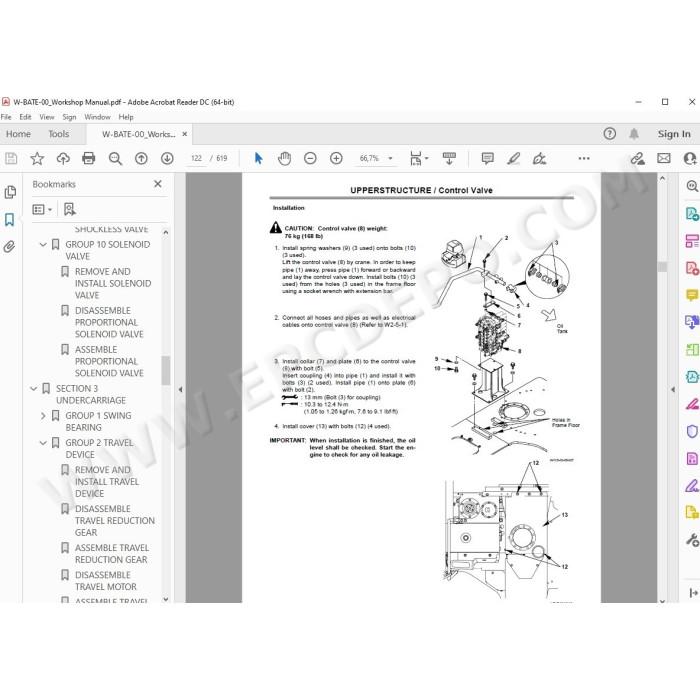This screenshot has height=700, width=700.
Task: Open notifications bell icon
Action: (634, 133)
